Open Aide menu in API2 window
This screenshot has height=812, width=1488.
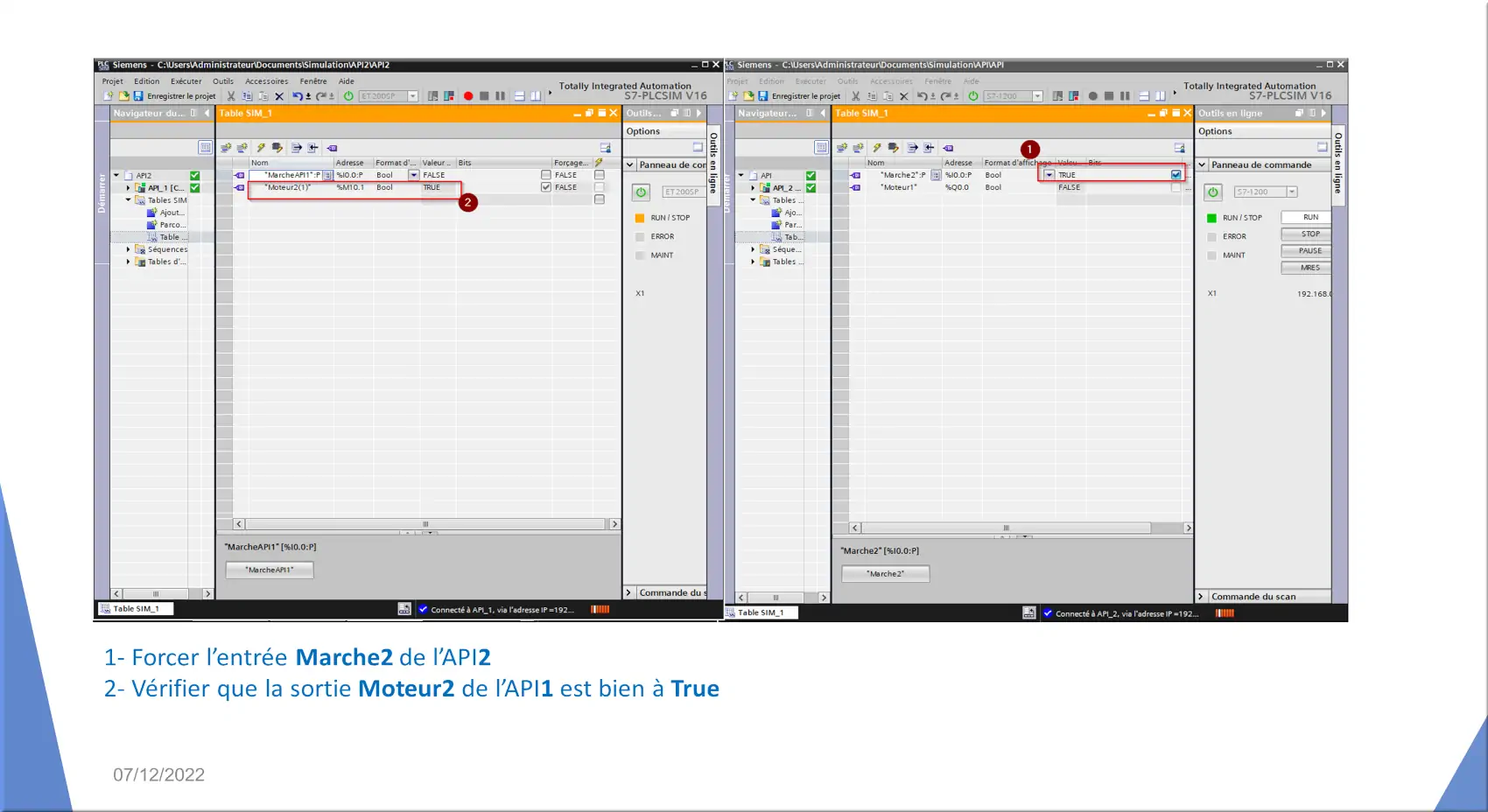(347, 81)
